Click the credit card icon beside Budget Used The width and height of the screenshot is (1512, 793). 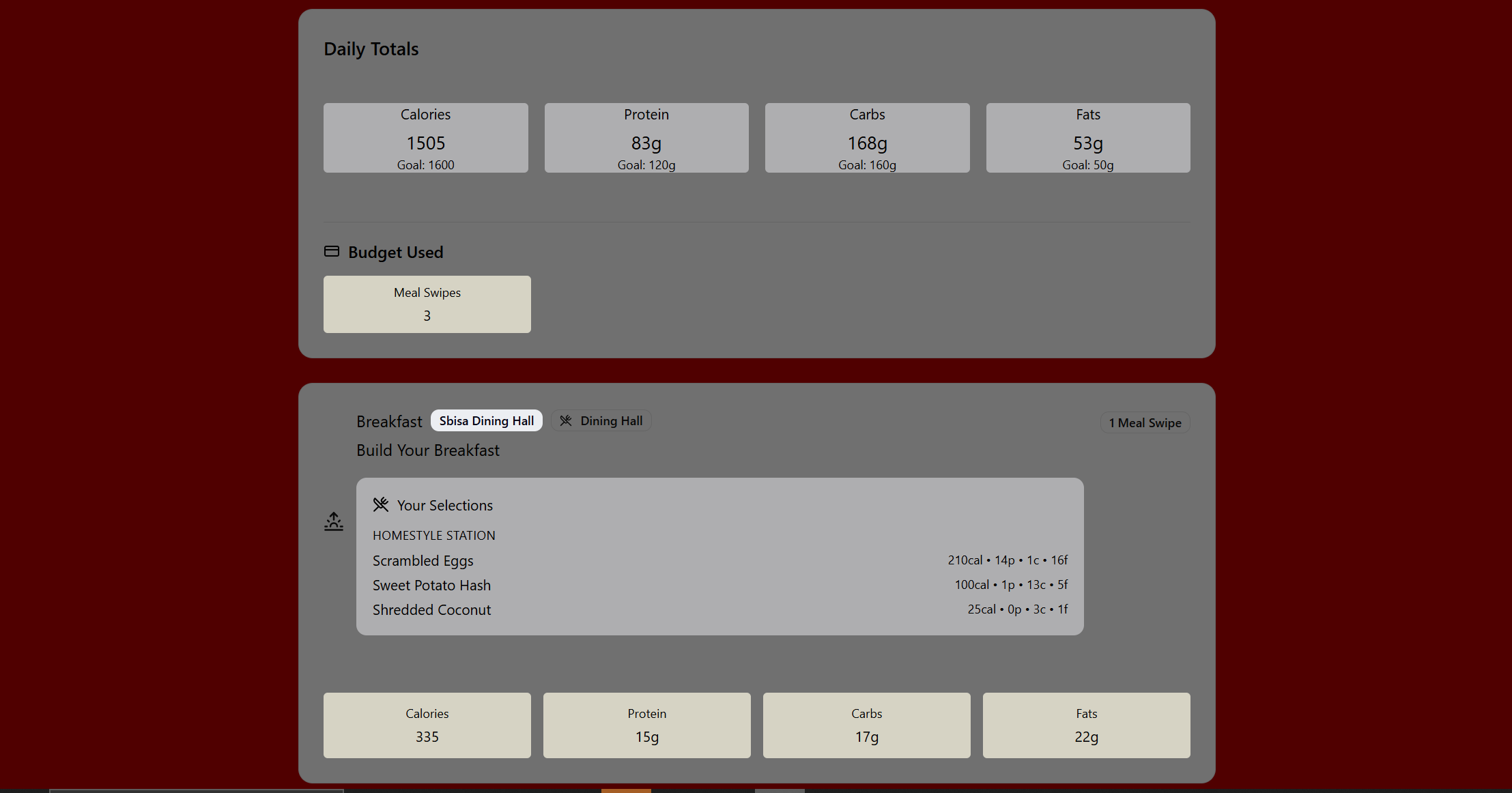tap(332, 252)
